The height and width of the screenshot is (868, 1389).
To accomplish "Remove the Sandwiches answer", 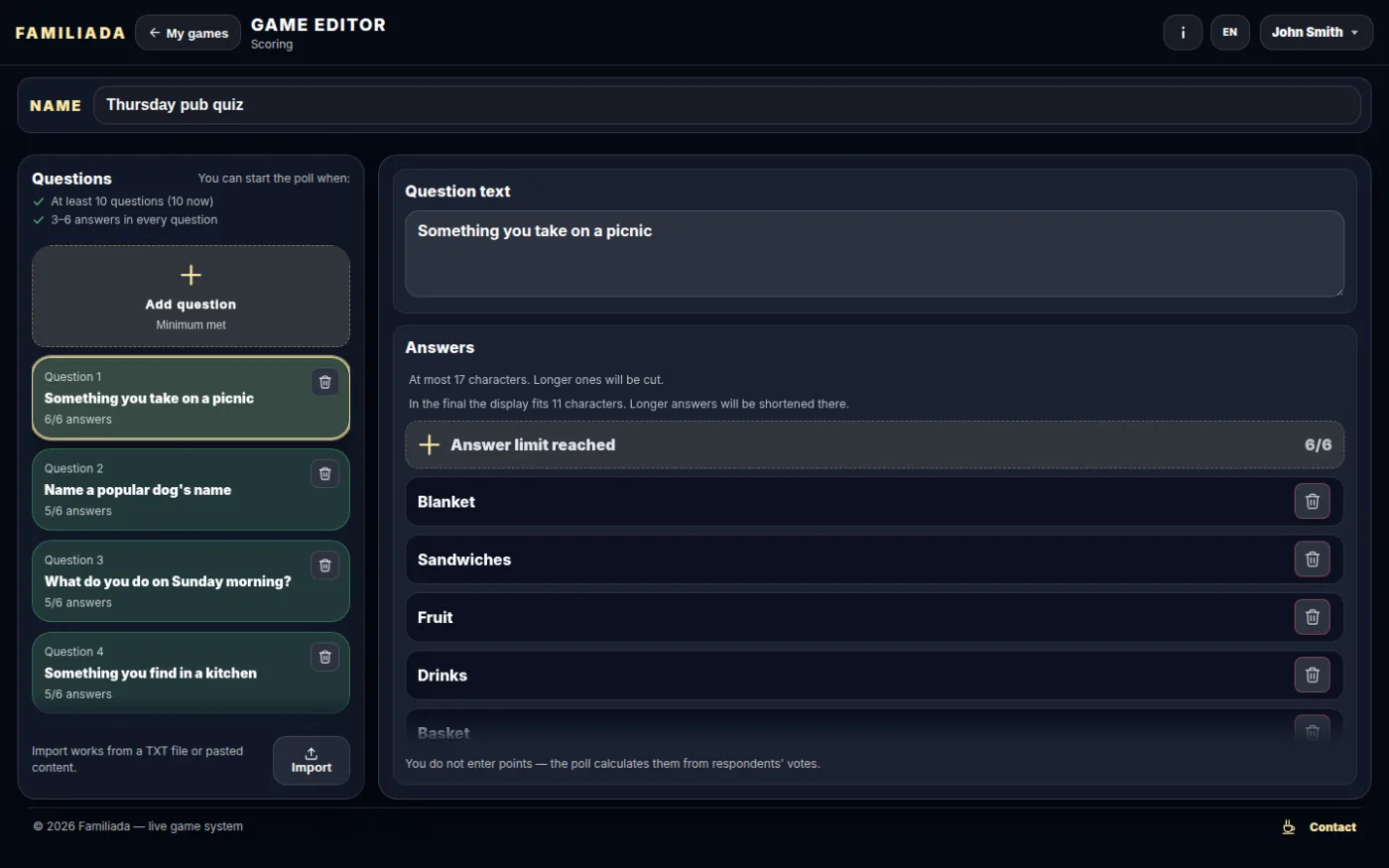I will (1312, 559).
